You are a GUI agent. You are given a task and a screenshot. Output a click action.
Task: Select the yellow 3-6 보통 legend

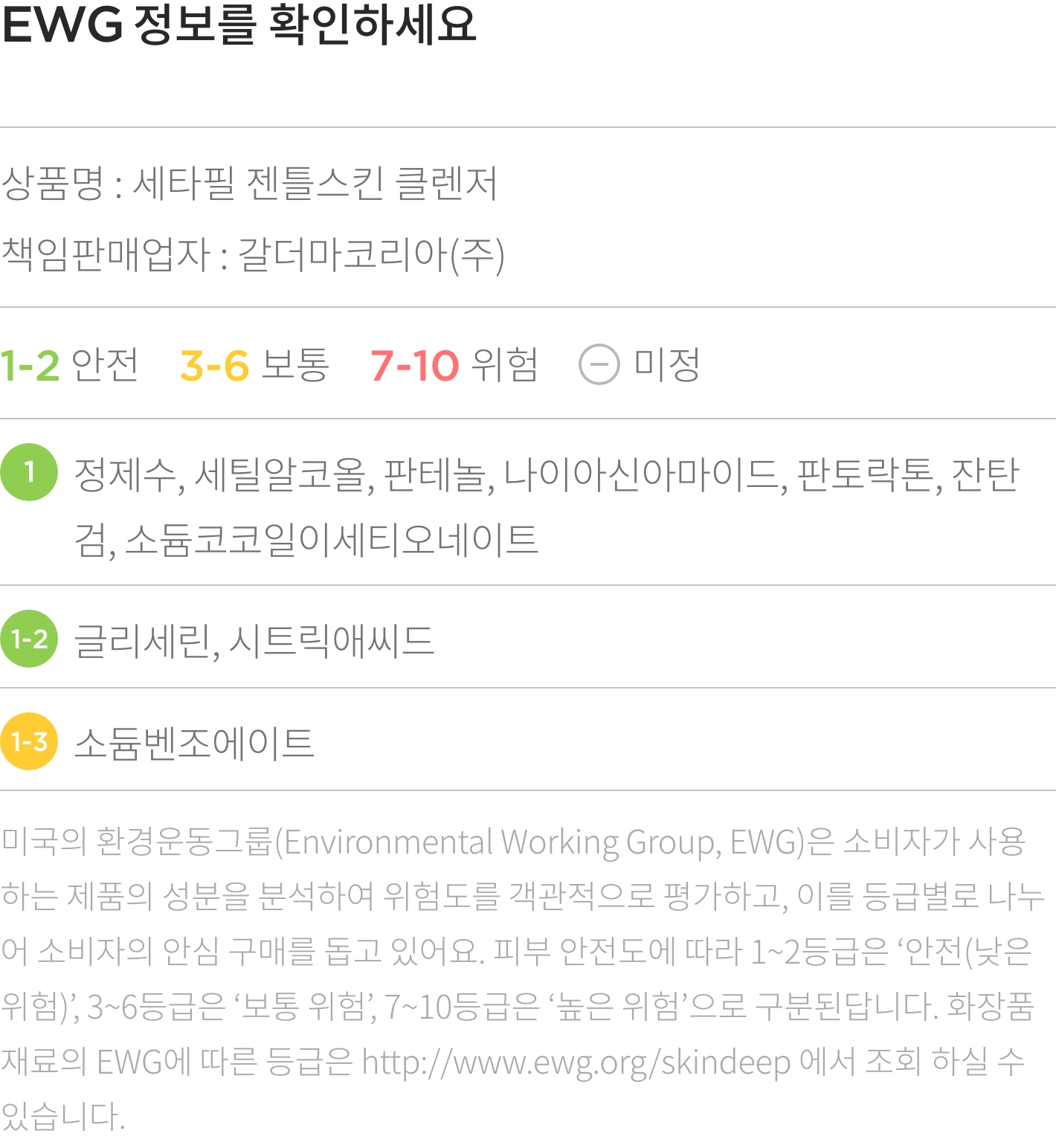[x=254, y=365]
